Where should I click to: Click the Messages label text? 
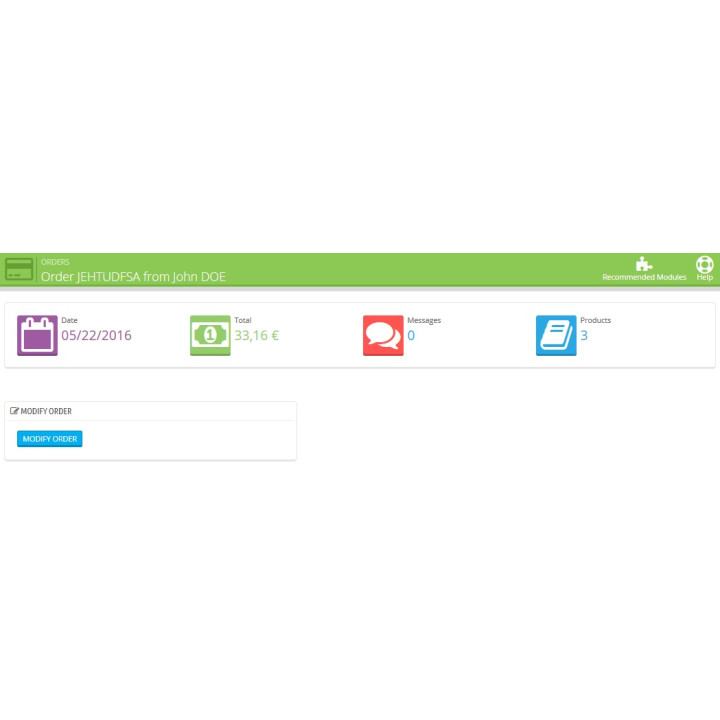(x=424, y=321)
